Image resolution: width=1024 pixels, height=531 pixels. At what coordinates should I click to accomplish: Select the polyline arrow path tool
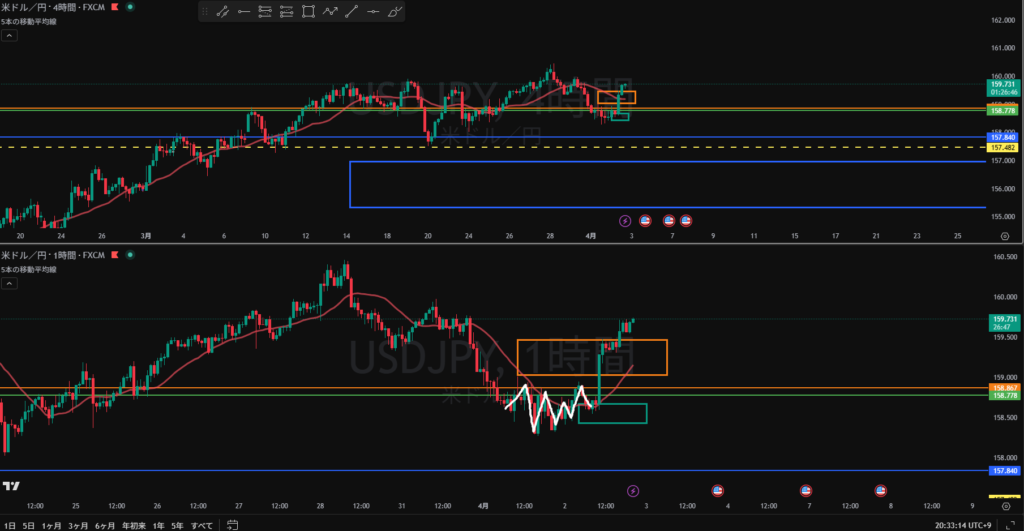pos(330,13)
